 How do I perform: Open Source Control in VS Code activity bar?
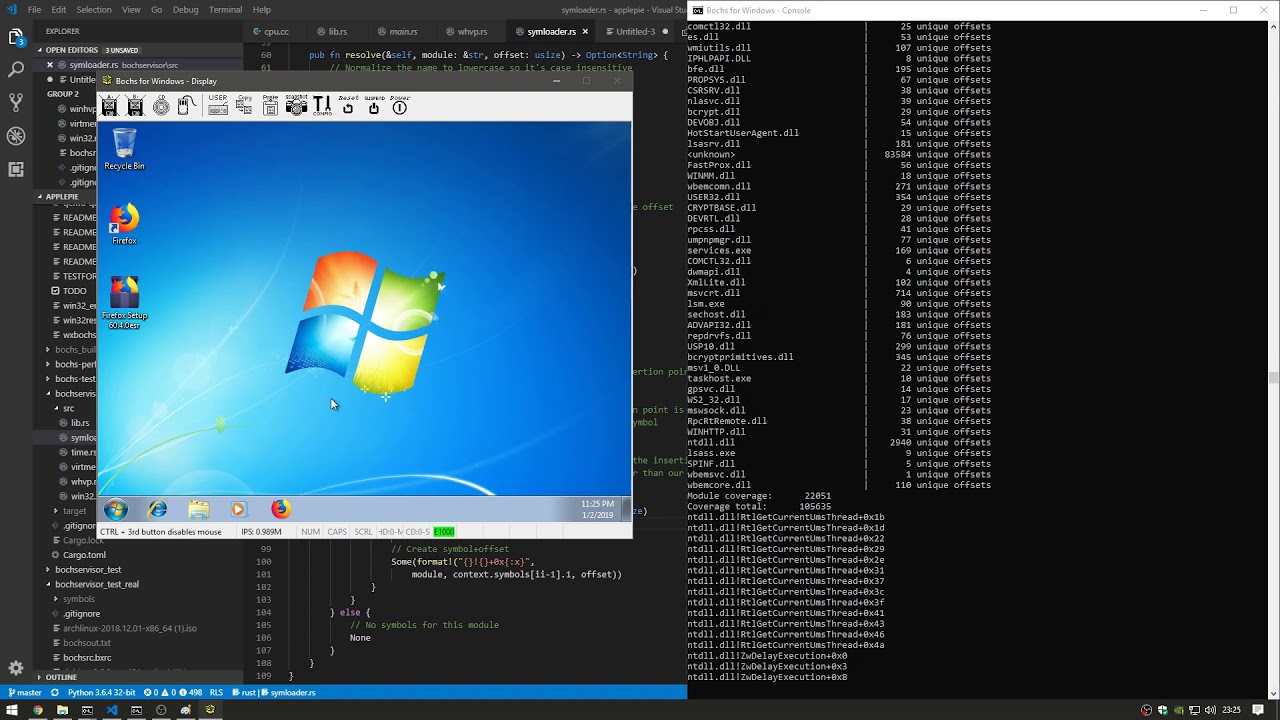pyautogui.click(x=16, y=103)
